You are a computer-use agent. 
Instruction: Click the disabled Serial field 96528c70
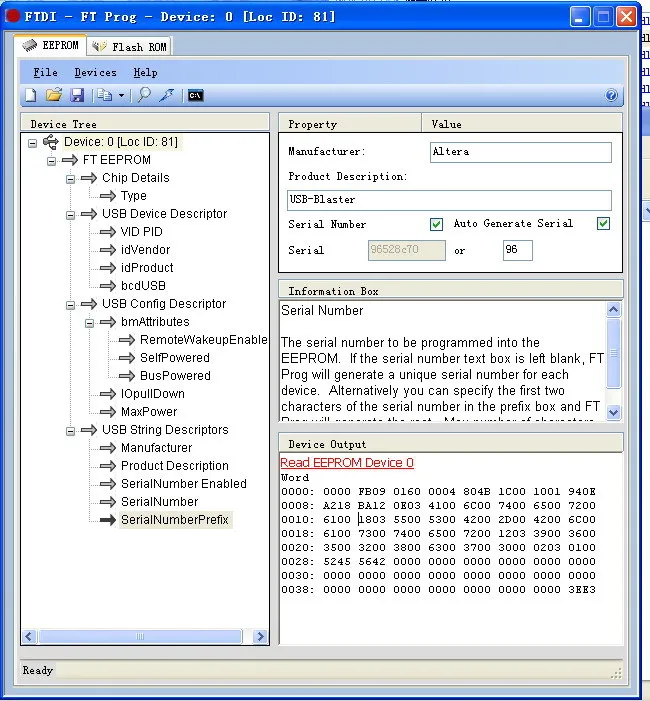pos(406,250)
